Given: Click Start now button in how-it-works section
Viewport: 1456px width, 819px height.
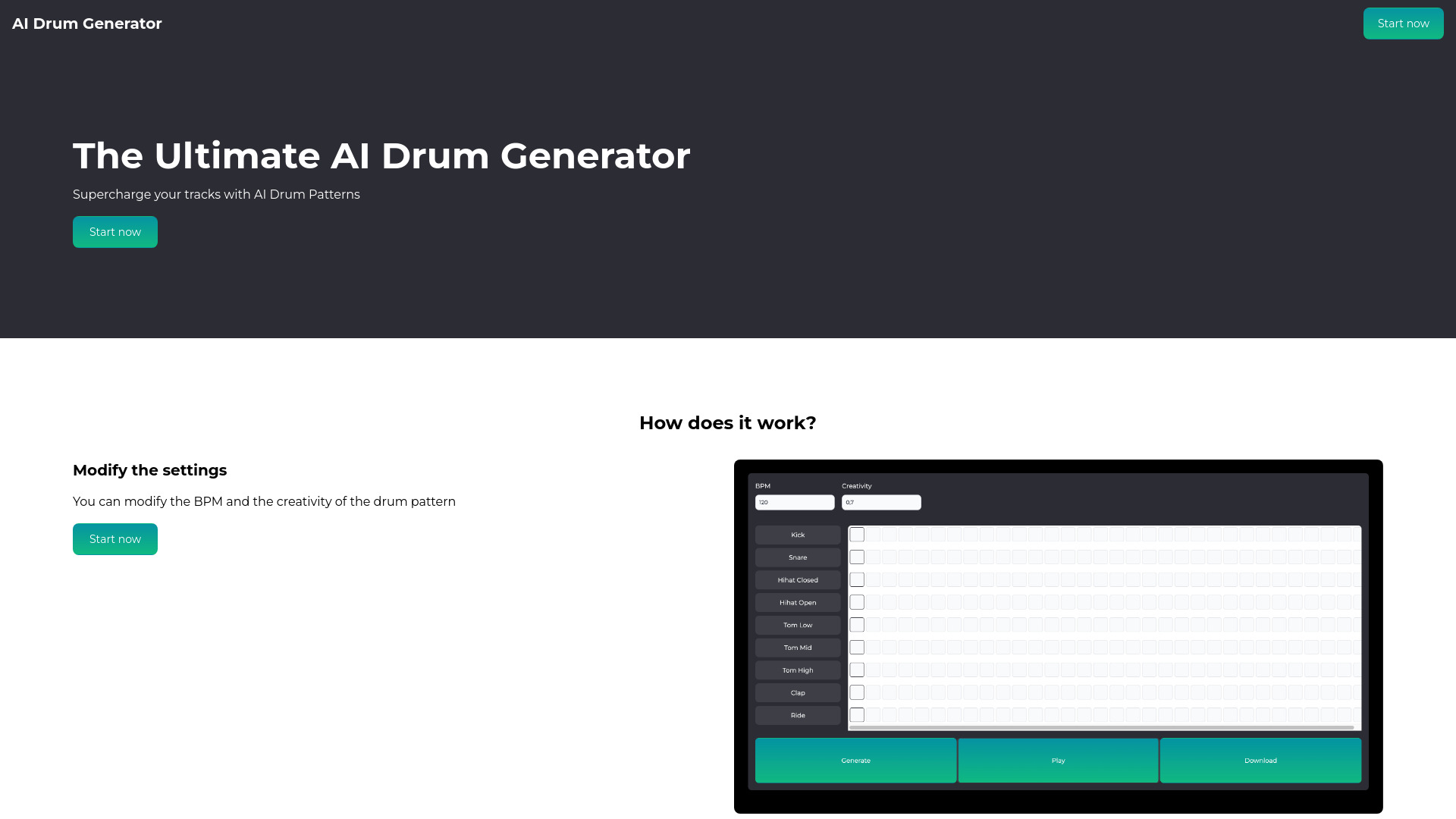Looking at the screenshot, I should pyautogui.click(x=115, y=539).
